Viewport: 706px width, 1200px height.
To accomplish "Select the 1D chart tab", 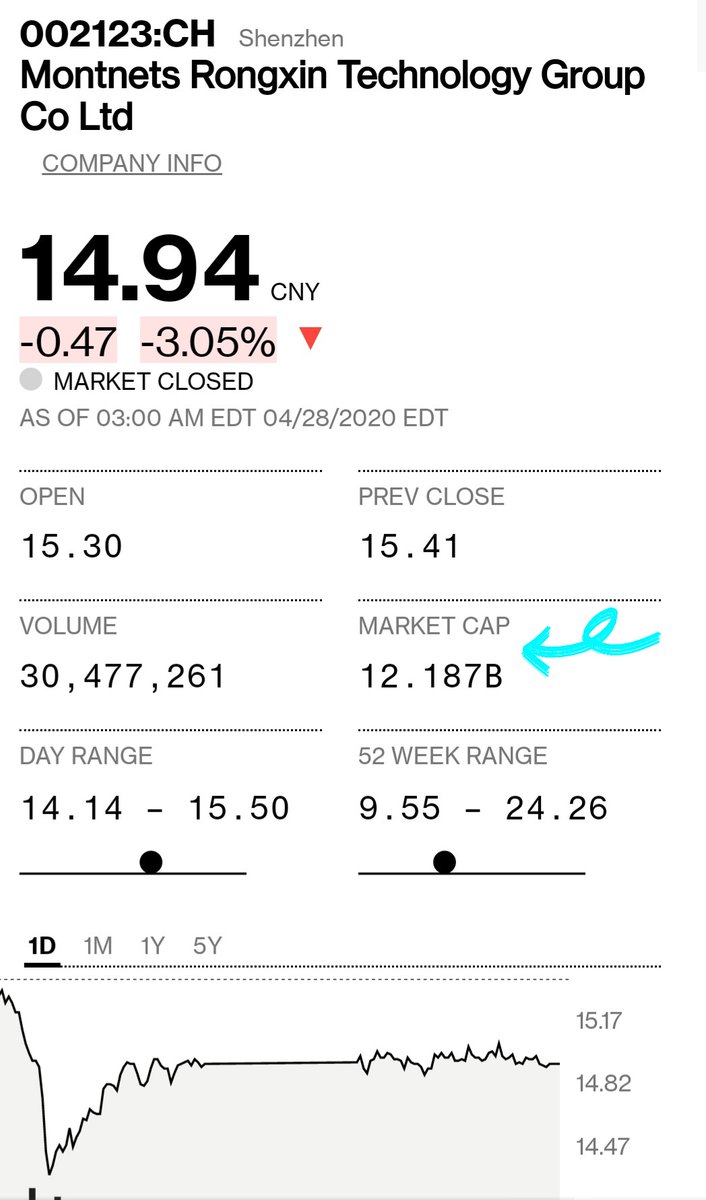I will [42, 945].
